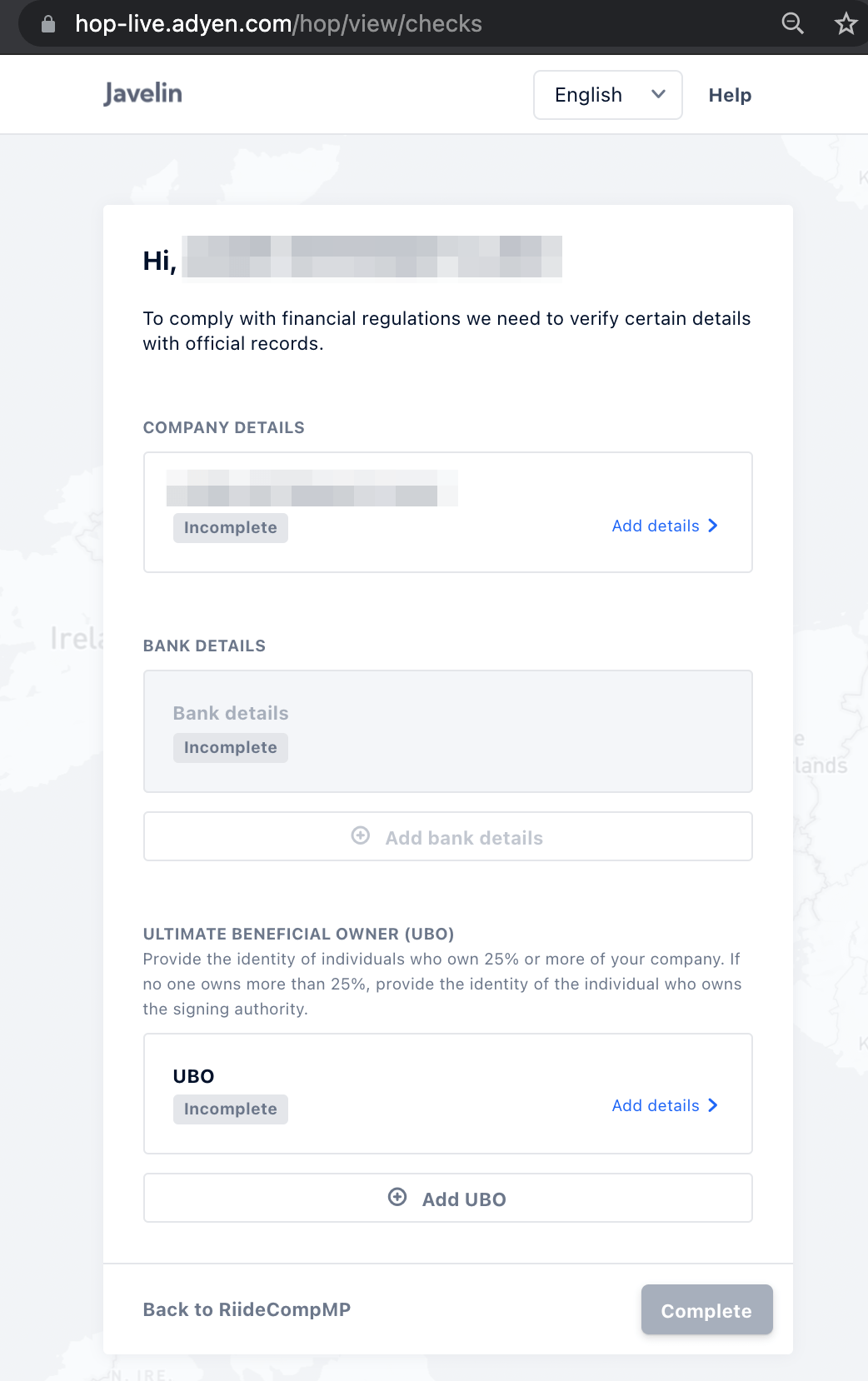Click the plus icon beside Add bank details

pyautogui.click(x=361, y=835)
